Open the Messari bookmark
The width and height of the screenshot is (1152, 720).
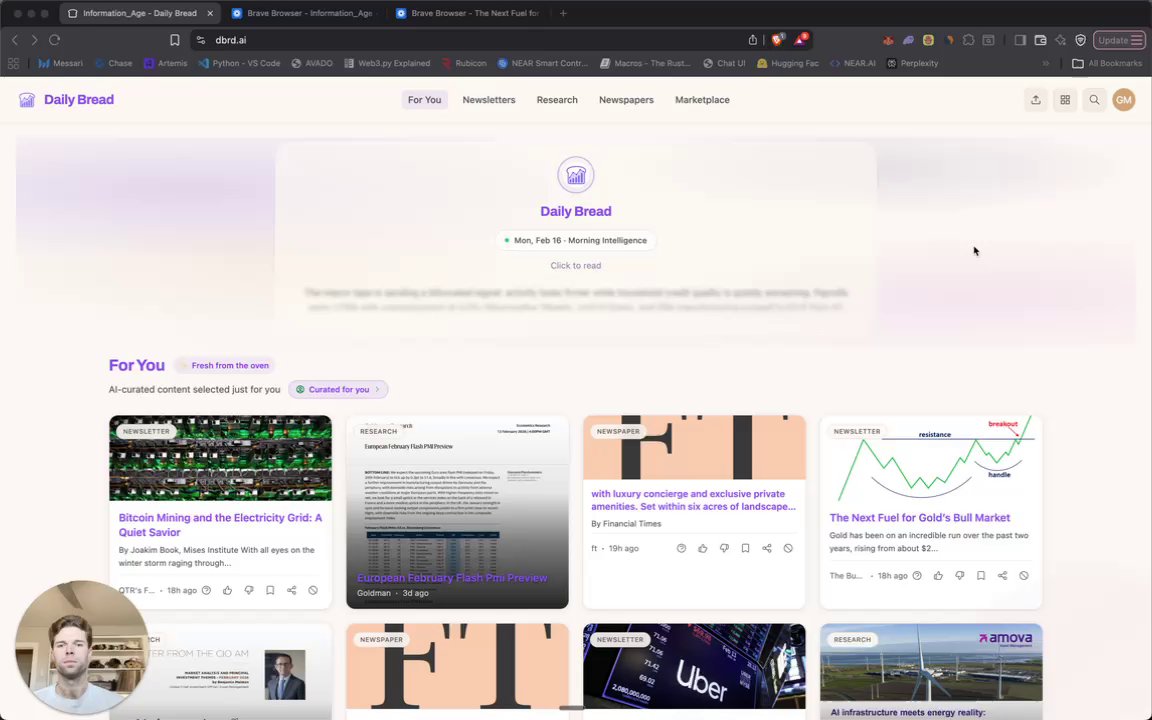coord(60,63)
